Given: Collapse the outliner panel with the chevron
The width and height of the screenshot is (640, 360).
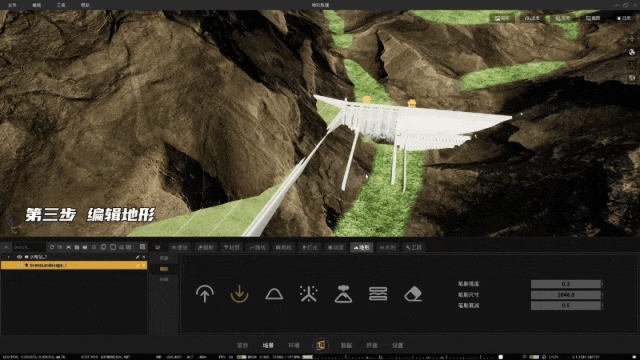Looking at the screenshot, I should click(6, 247).
